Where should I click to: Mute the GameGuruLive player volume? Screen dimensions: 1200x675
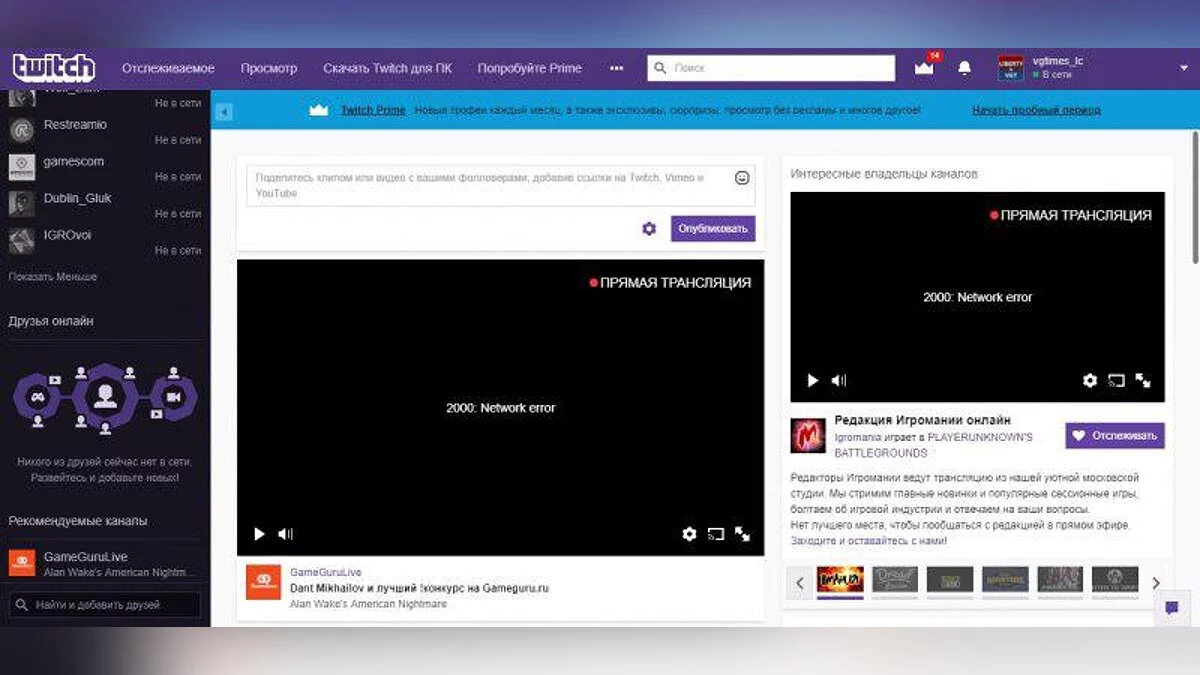pyautogui.click(x=285, y=534)
